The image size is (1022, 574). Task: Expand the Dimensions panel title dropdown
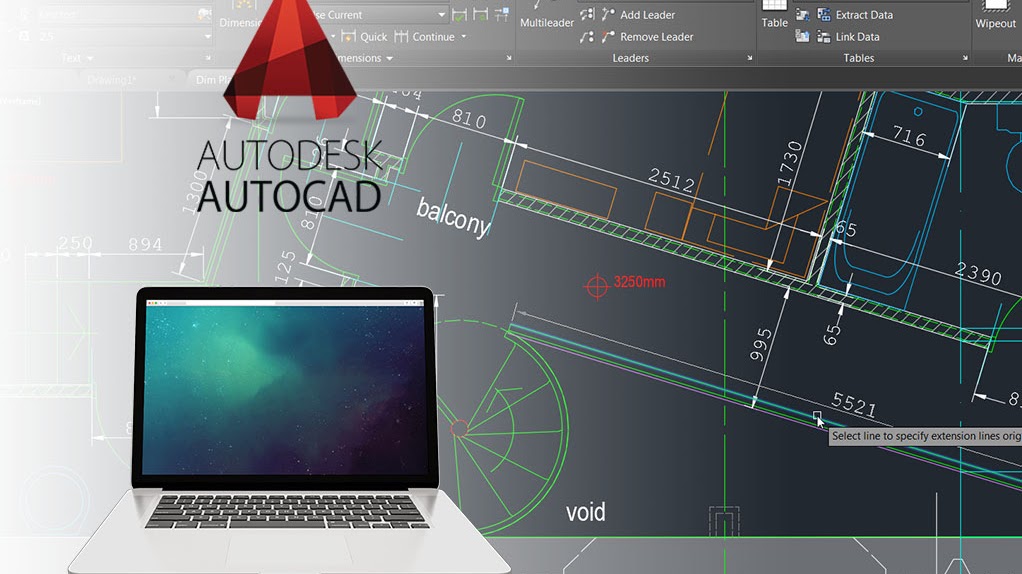pos(390,58)
